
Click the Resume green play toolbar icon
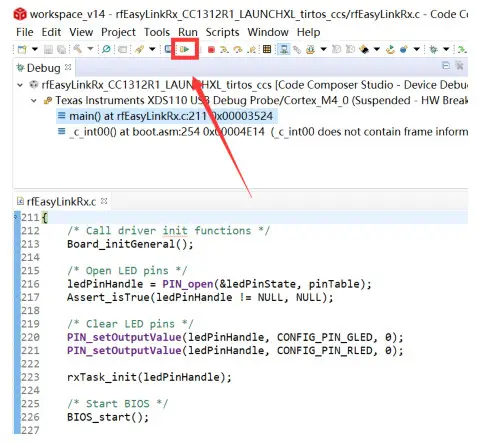(185, 49)
